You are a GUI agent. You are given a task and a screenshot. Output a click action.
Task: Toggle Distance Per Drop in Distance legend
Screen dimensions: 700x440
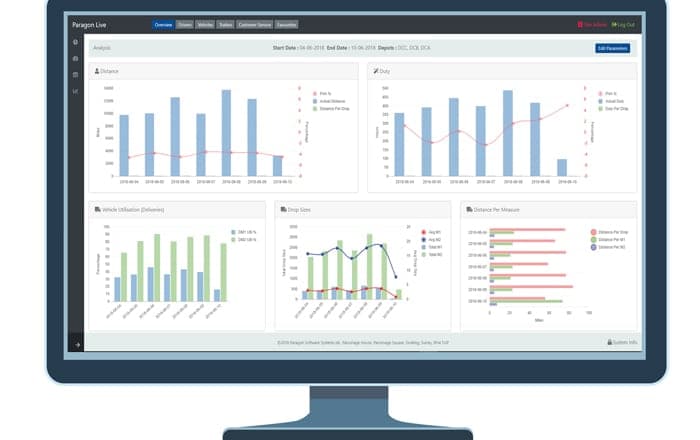[x=331, y=108]
